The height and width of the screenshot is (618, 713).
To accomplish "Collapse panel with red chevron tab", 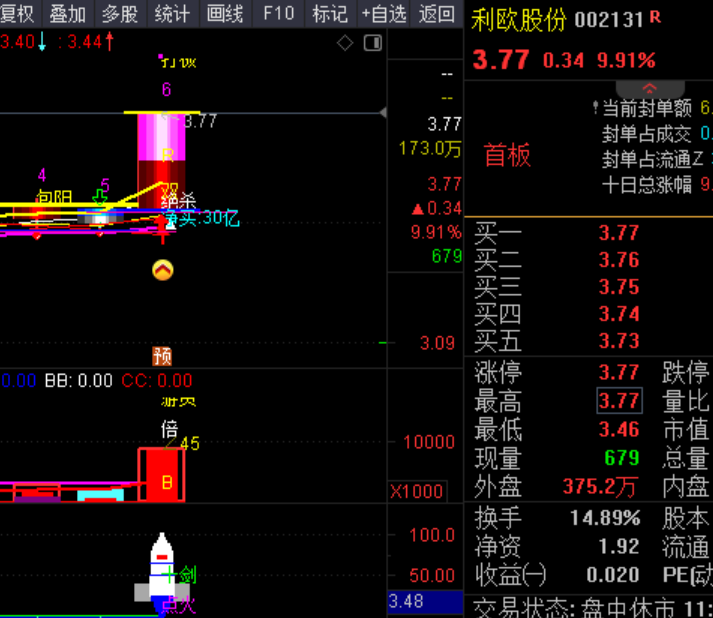I will [x=650, y=89].
